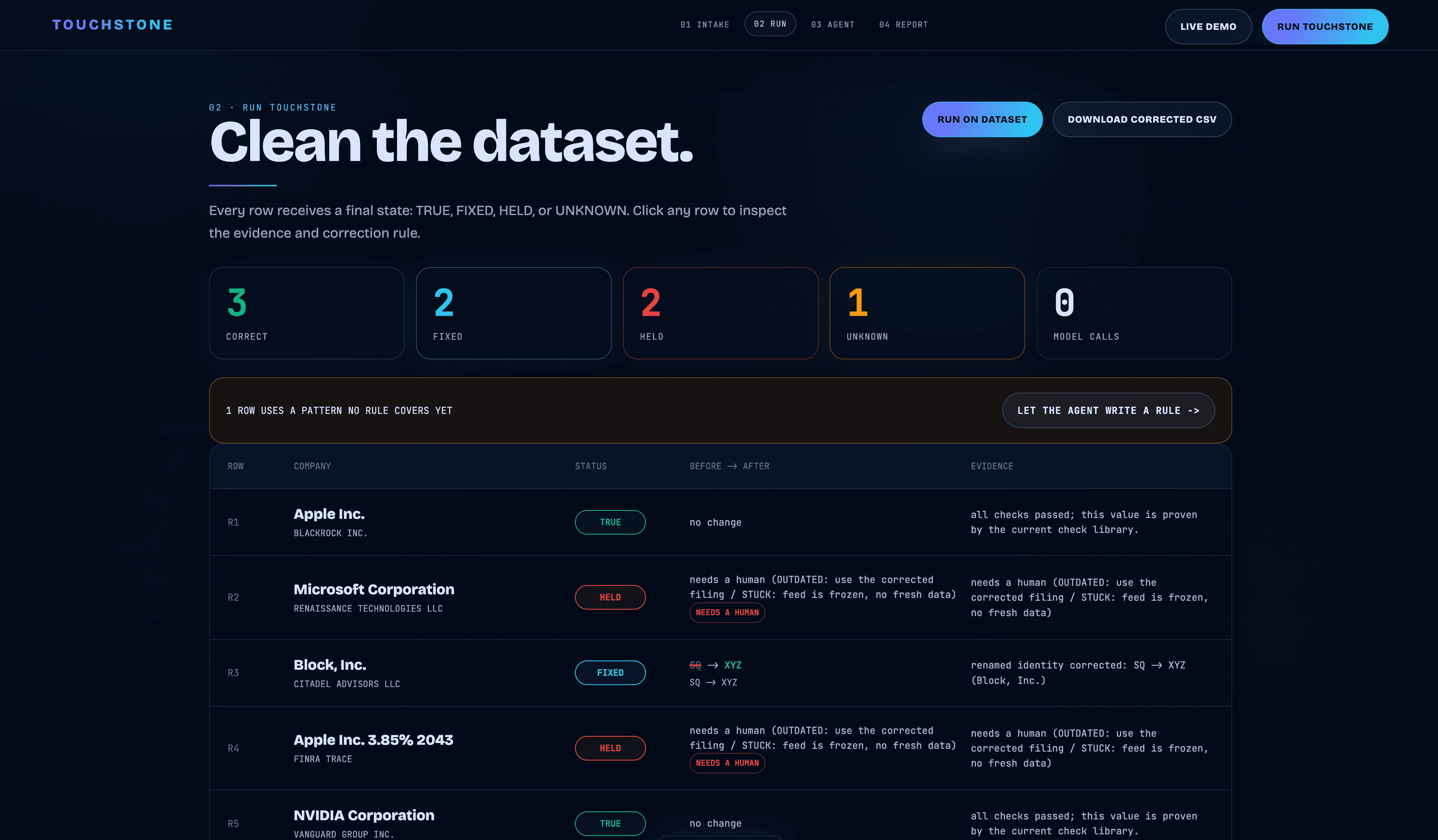
Task: Click 'renamed identity corrected' evidence text
Action: click(1078, 673)
